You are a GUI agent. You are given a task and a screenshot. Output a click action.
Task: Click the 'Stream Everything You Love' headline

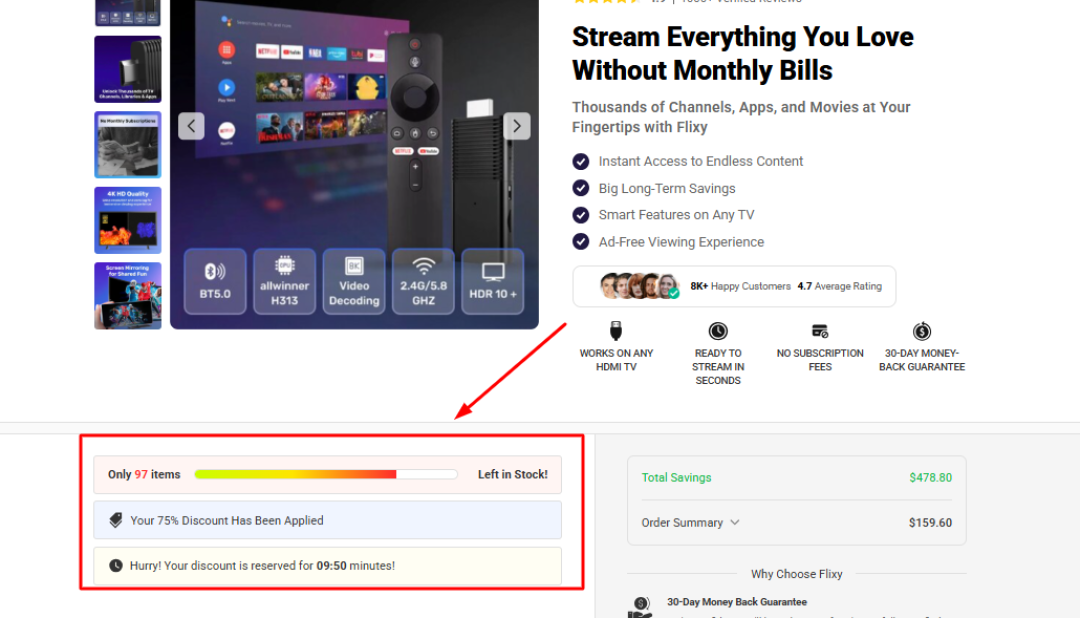point(742,54)
